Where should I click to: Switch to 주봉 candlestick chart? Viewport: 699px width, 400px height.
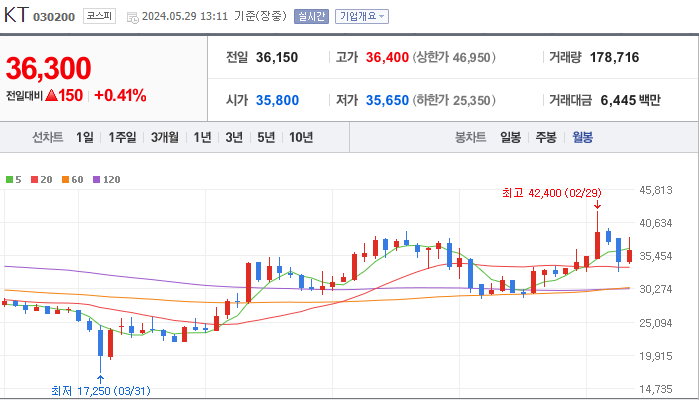(546, 137)
